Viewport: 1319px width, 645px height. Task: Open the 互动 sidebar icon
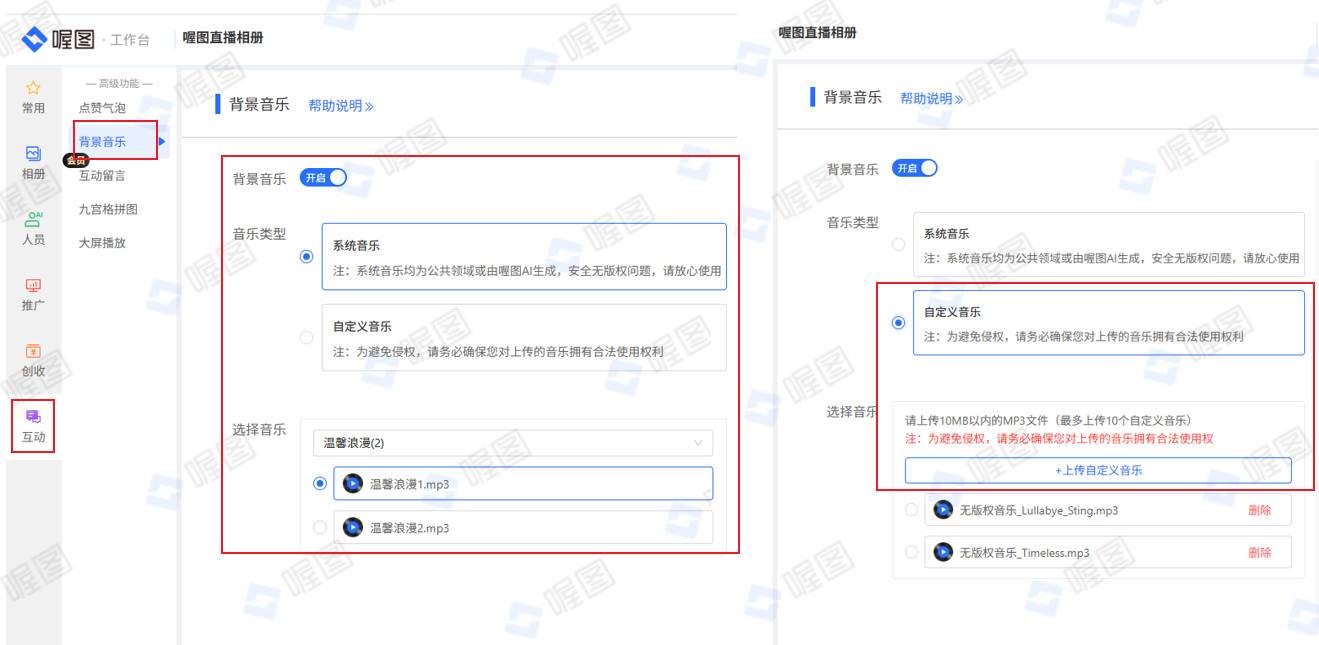pyautogui.click(x=33, y=417)
